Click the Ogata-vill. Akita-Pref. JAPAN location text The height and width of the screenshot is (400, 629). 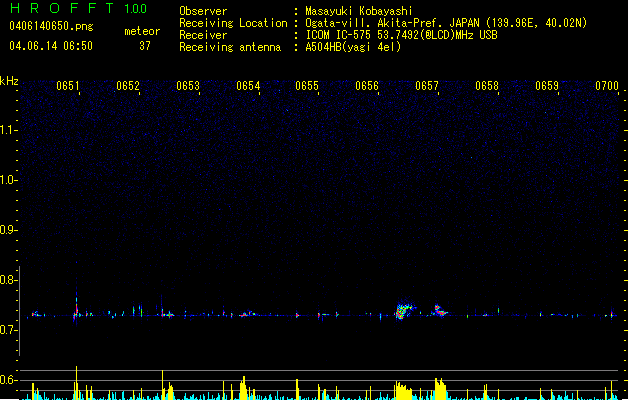[x=446, y=23]
